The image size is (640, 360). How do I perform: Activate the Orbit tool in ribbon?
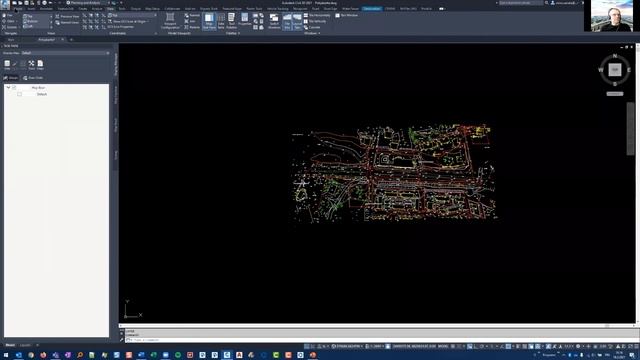[8, 21]
